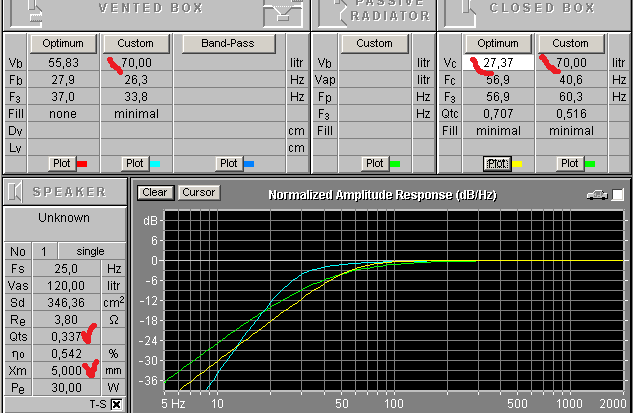Click the single configuration field
The height and width of the screenshot is (413, 633).
pyautogui.click(x=91, y=252)
